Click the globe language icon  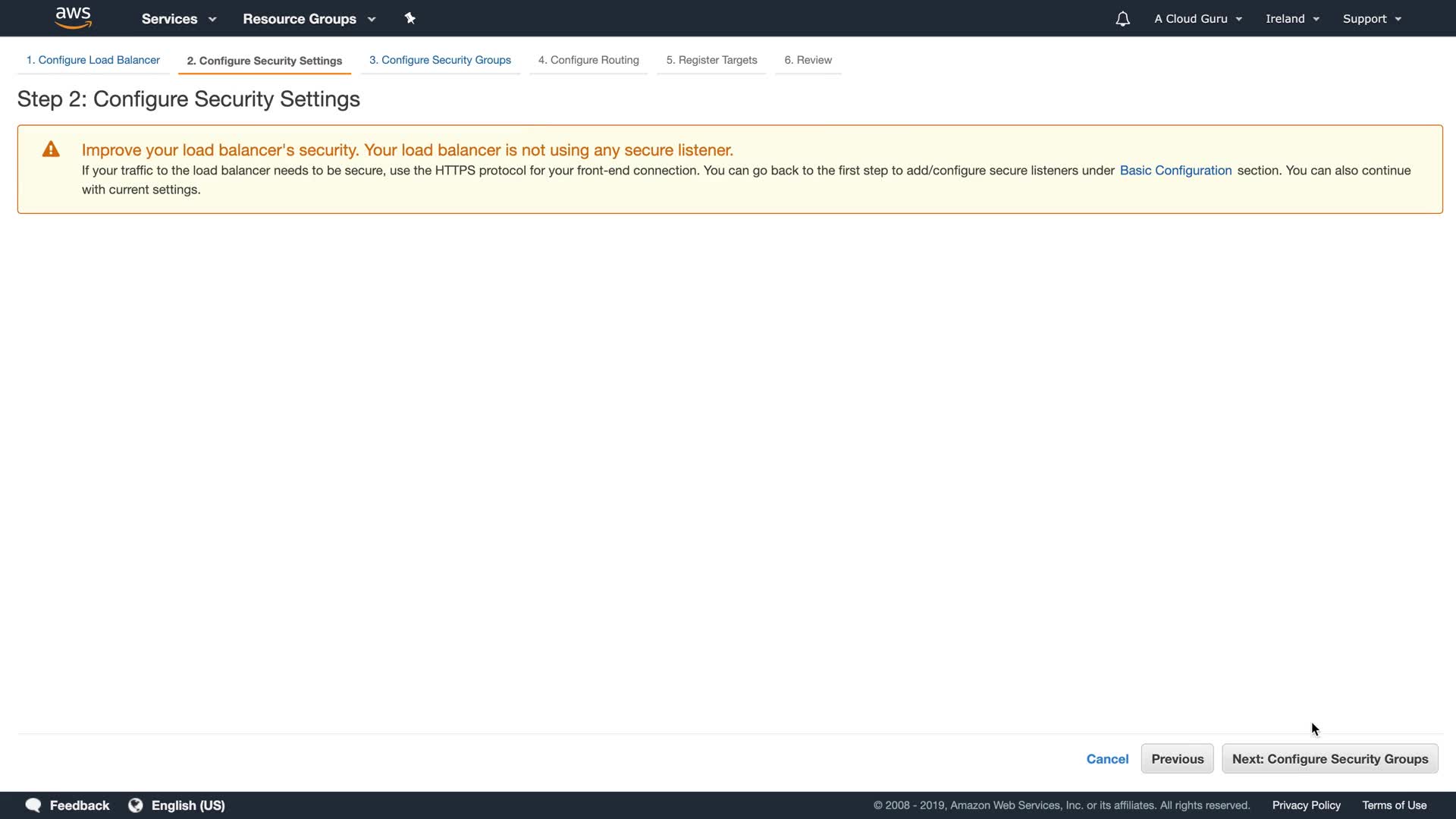[x=136, y=805]
